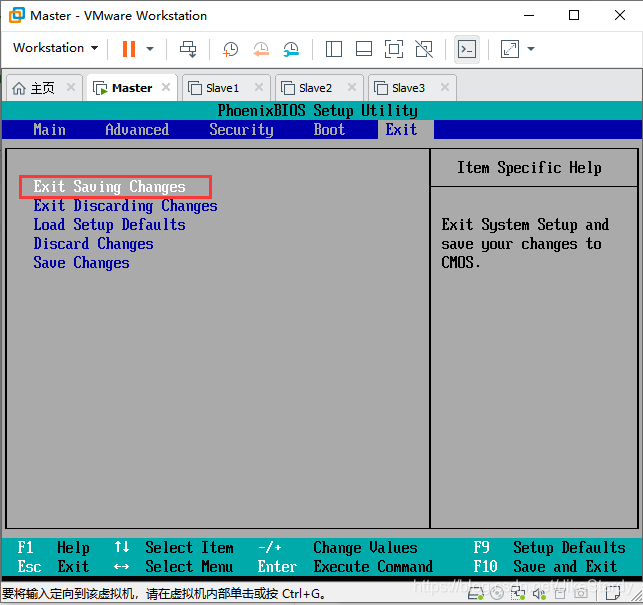Click the Esc Exit hint text
Screen dimensions: 643x605
coord(53,566)
